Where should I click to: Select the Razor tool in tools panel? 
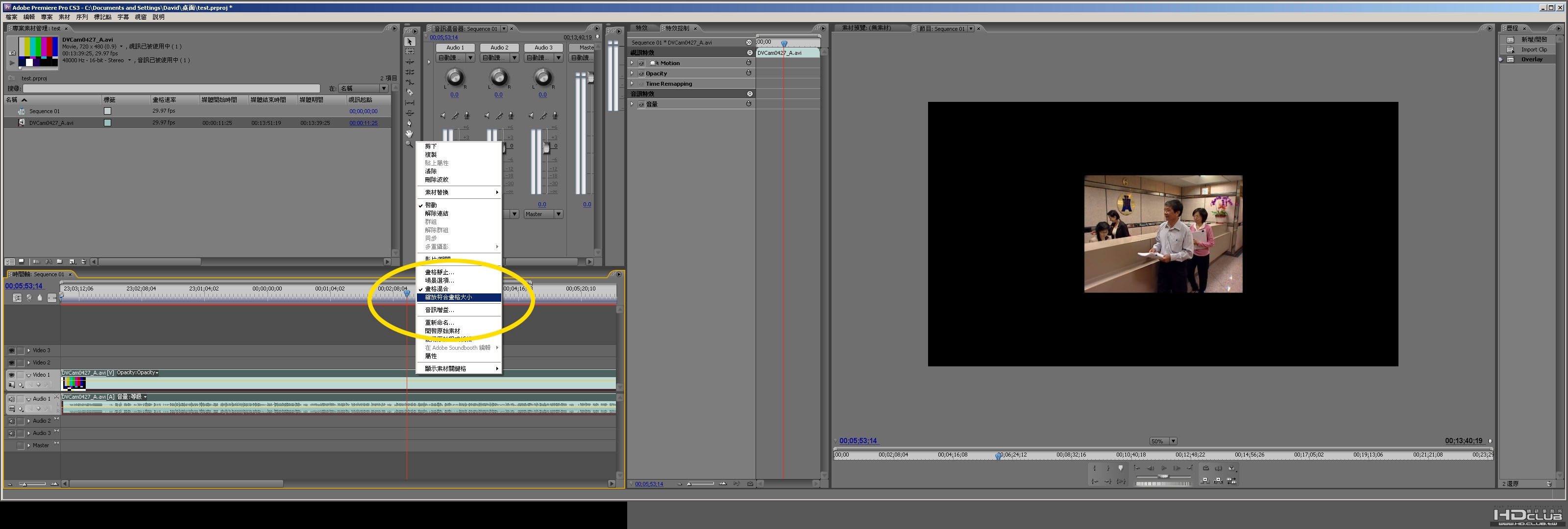[410, 93]
